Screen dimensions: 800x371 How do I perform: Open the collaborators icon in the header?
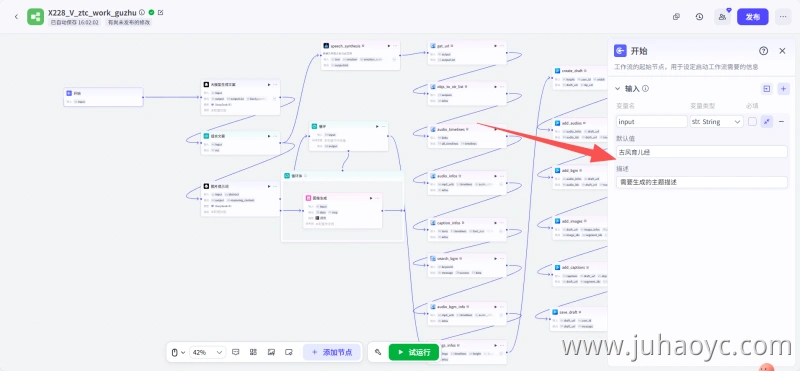[x=722, y=17]
